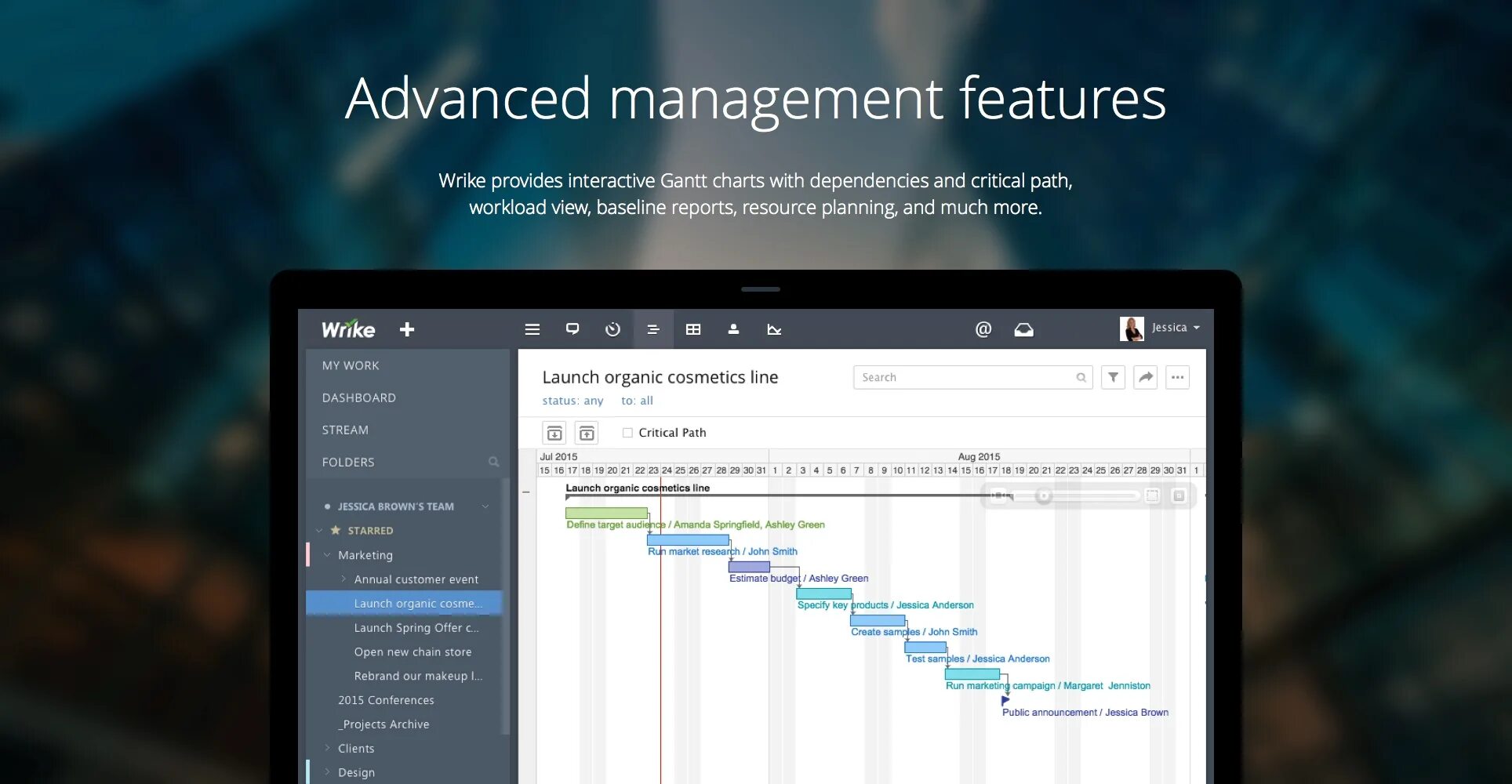Collapse the Marketing folder arrow
The width and height of the screenshot is (1512, 784).
point(327,555)
